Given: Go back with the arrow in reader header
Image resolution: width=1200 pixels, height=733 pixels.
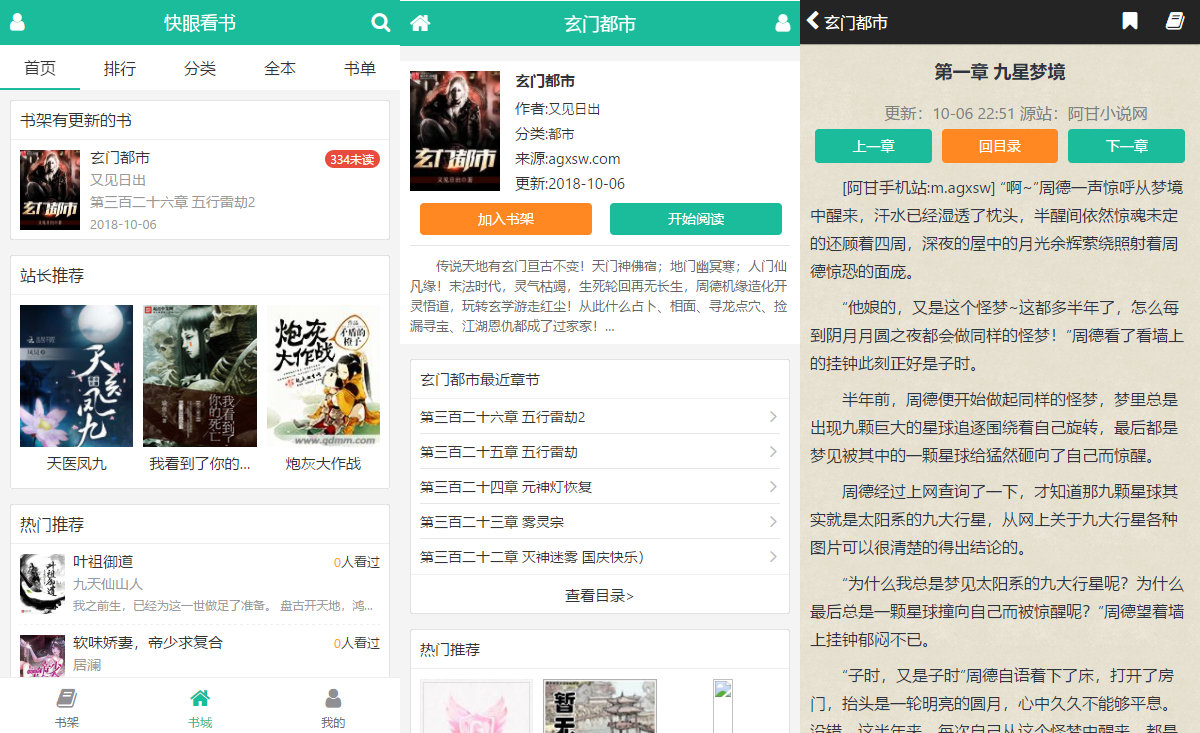Looking at the screenshot, I should coord(813,21).
